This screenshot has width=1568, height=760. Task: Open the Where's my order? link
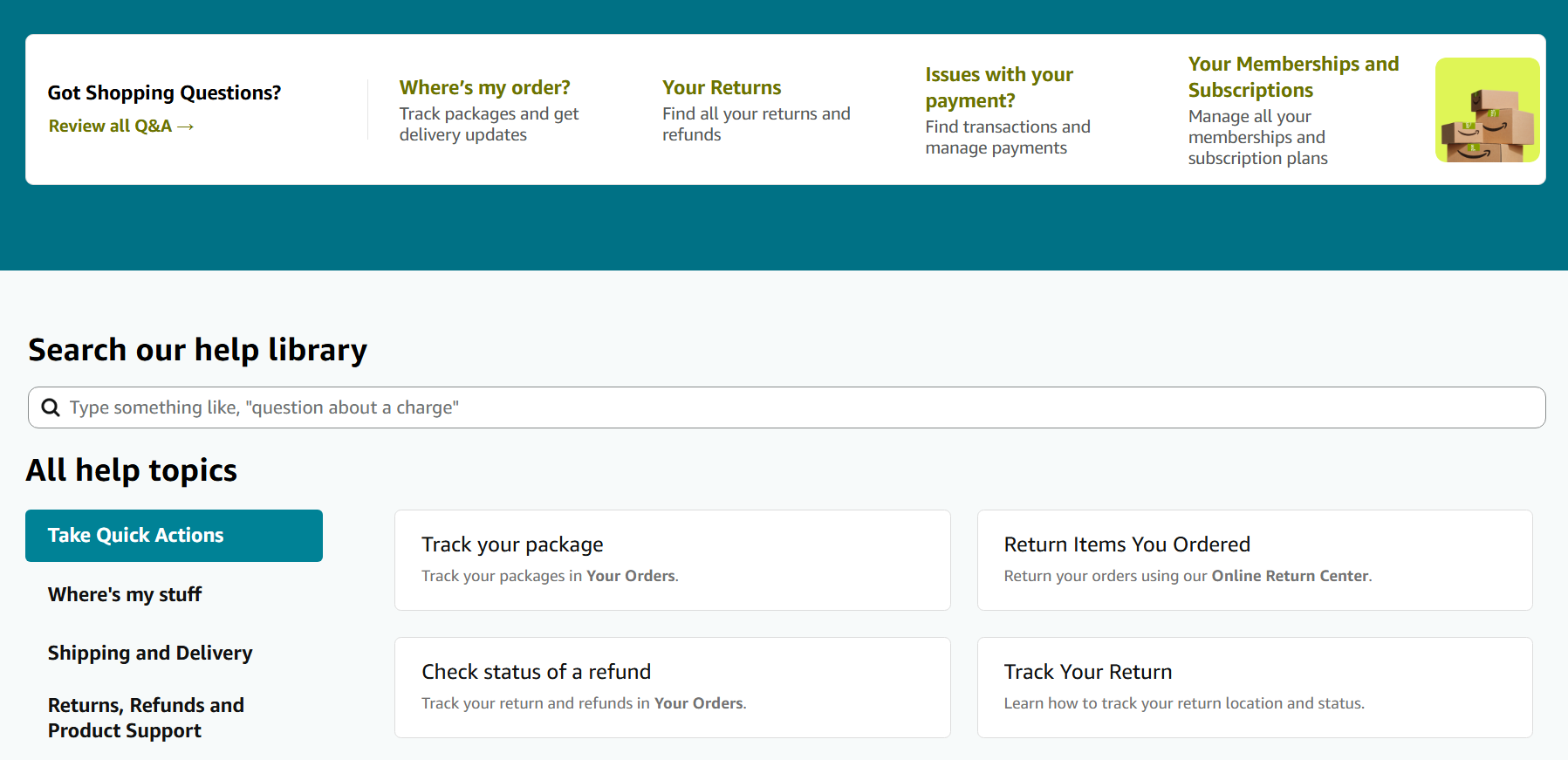484,87
